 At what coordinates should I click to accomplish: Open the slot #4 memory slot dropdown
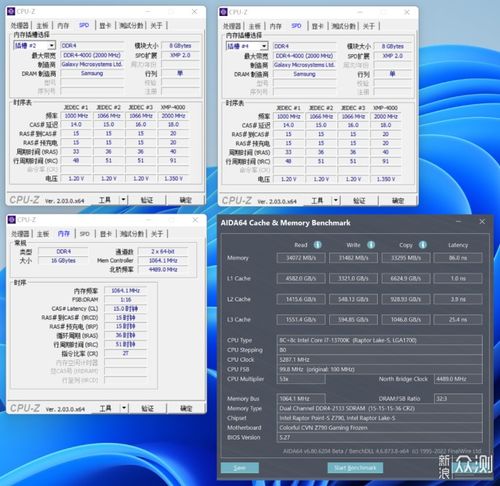click(x=264, y=46)
